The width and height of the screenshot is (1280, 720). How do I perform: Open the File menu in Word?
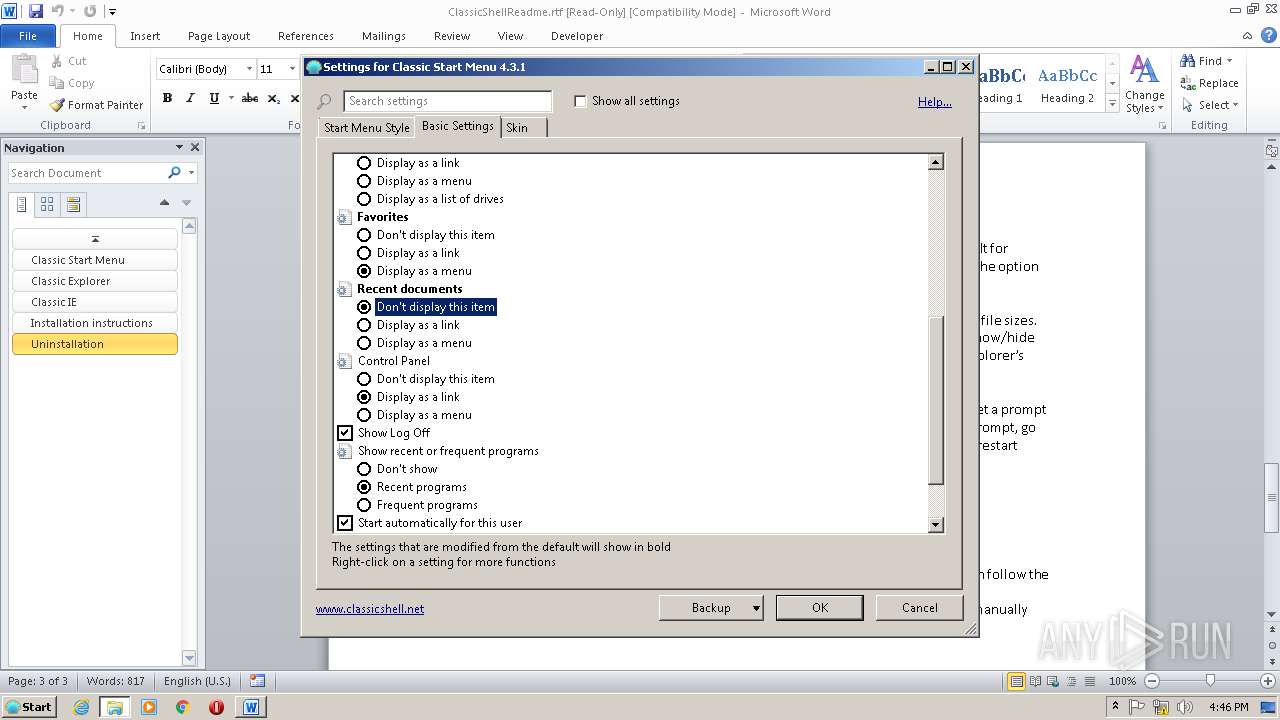[x=28, y=36]
